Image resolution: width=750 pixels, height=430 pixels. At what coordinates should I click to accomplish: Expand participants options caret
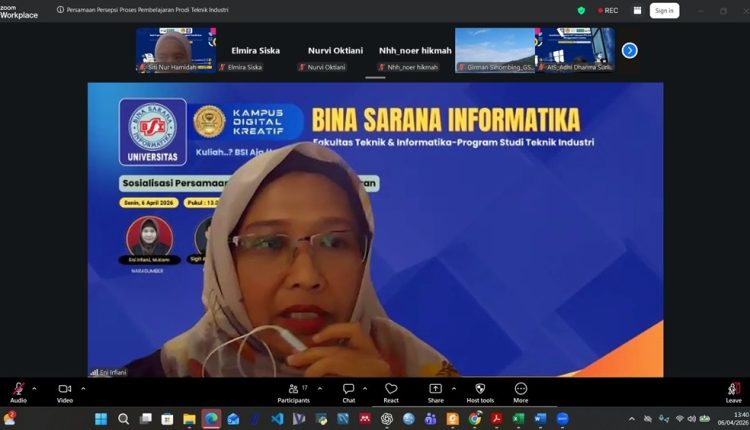pos(320,388)
